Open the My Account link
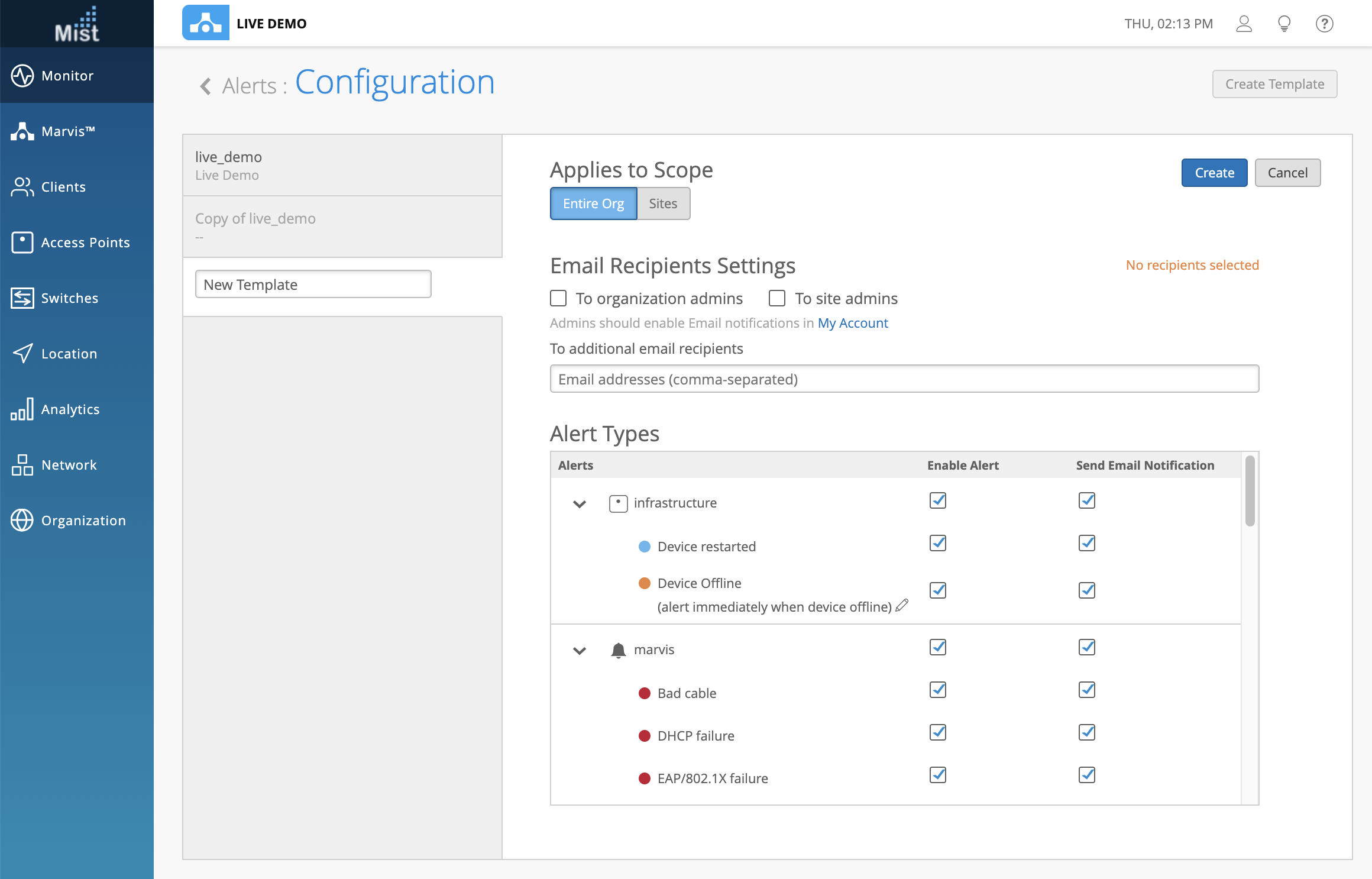 [x=852, y=323]
